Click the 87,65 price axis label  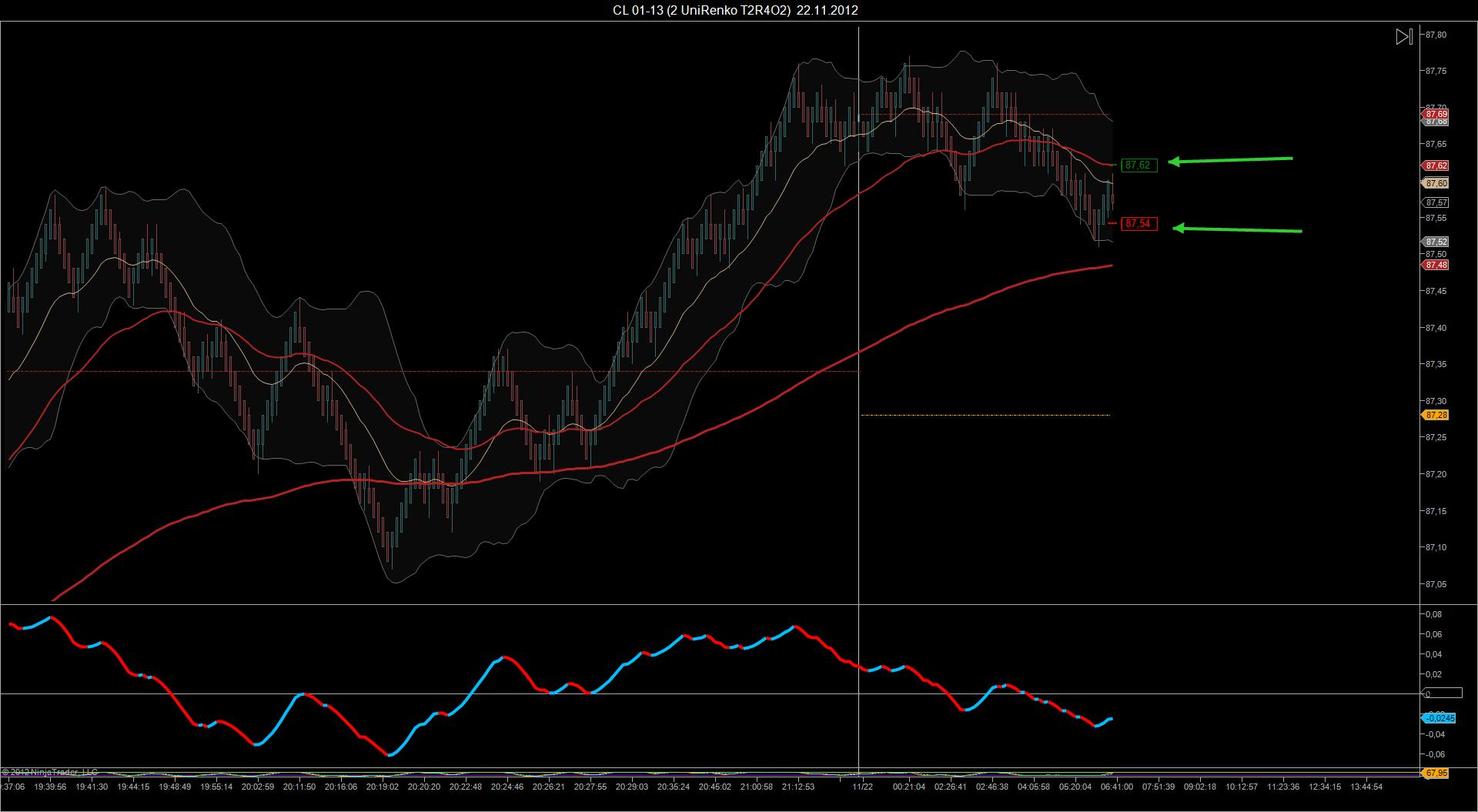pos(1436,144)
